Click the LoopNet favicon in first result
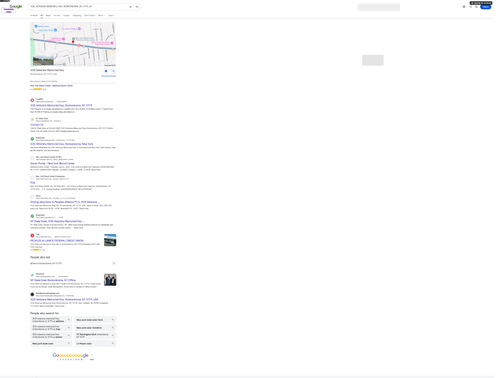The height and width of the screenshot is (378, 500). 32,100
